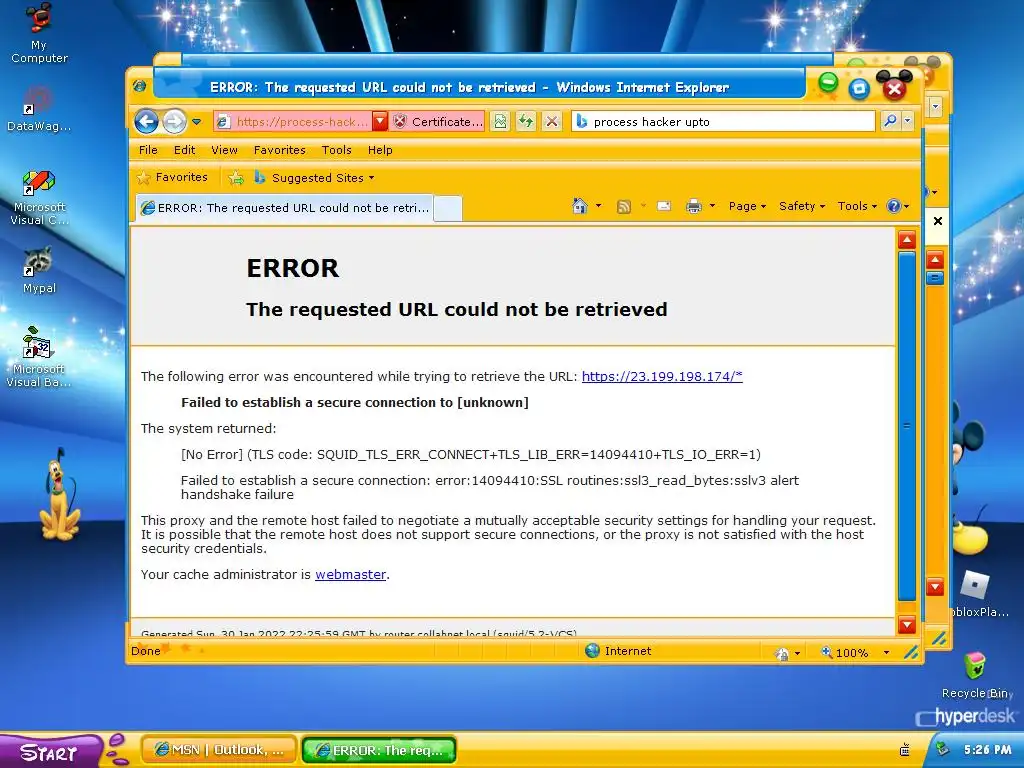Open the search provider dropdown arrow

click(908, 121)
